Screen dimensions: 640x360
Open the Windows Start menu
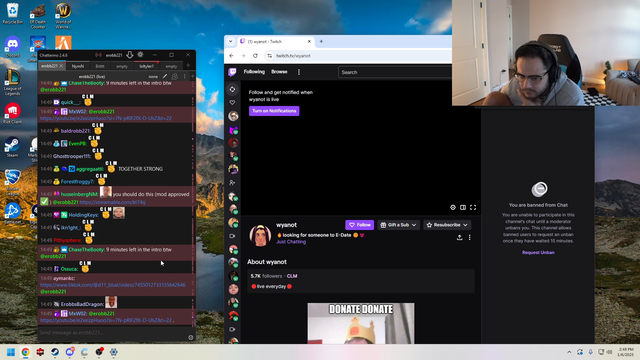coord(11,352)
